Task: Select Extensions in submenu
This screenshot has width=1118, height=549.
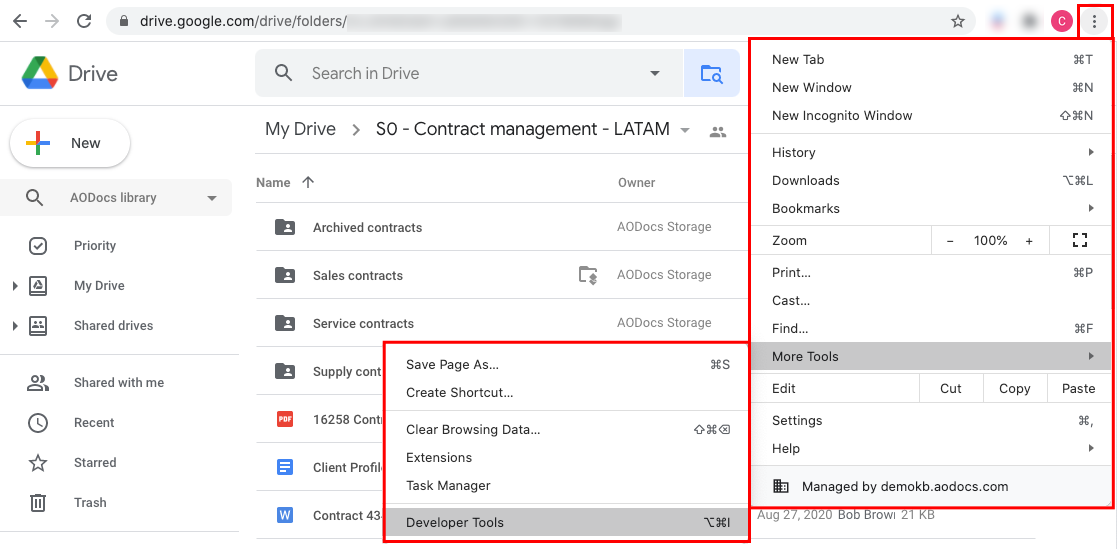Action: coord(567,457)
